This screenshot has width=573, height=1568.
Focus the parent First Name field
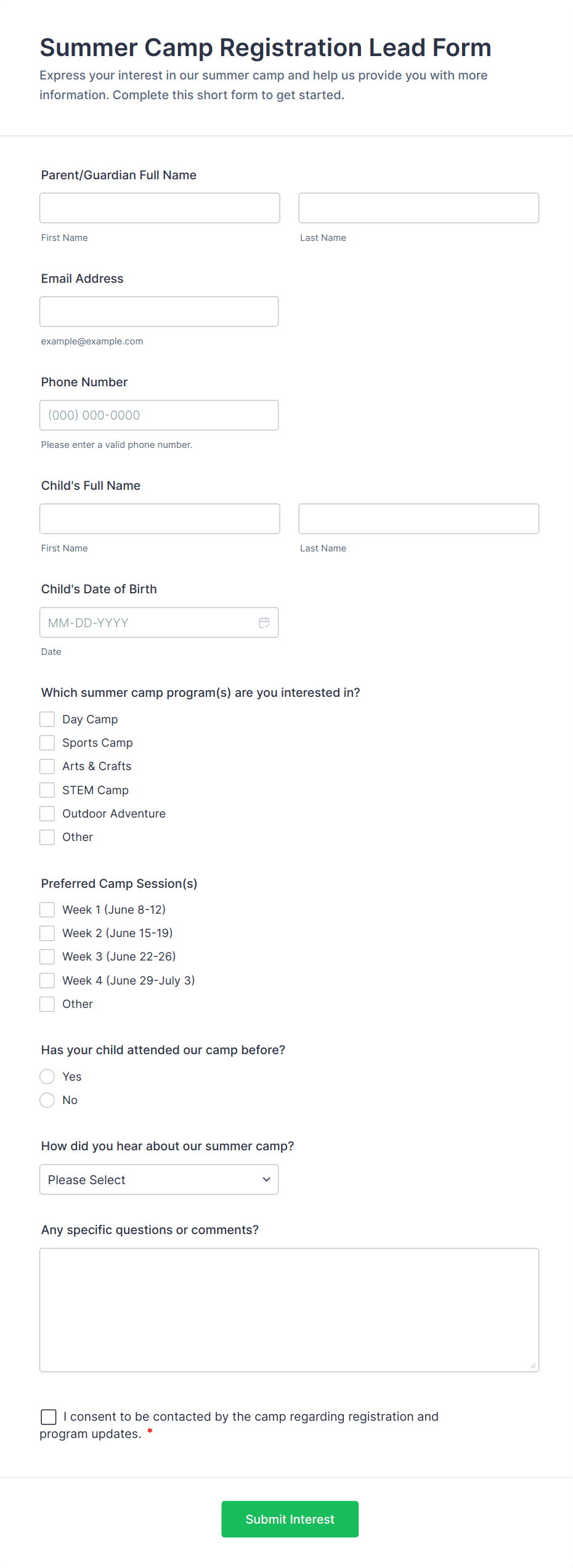160,208
